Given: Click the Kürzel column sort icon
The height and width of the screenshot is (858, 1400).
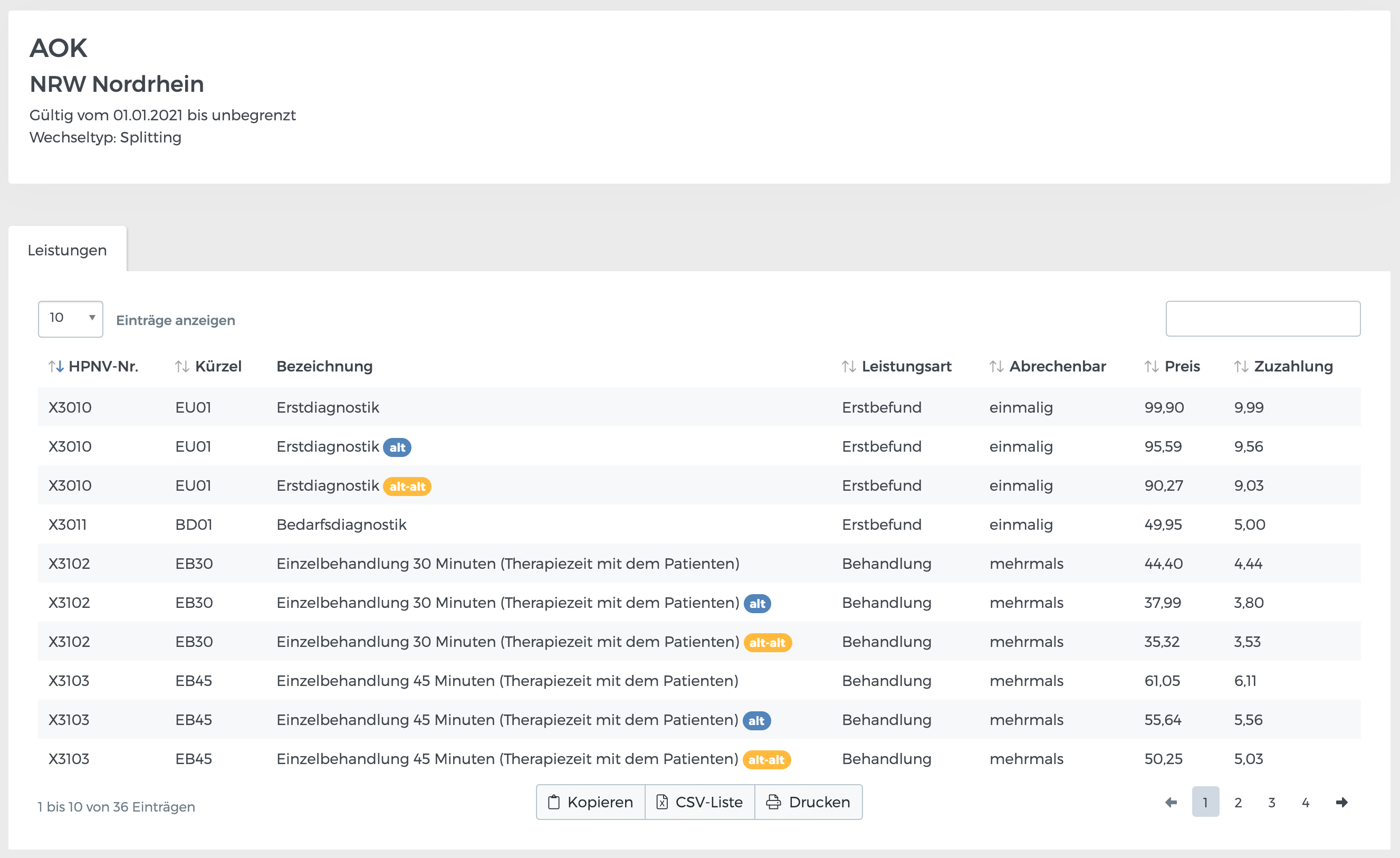Looking at the screenshot, I should pyautogui.click(x=182, y=367).
